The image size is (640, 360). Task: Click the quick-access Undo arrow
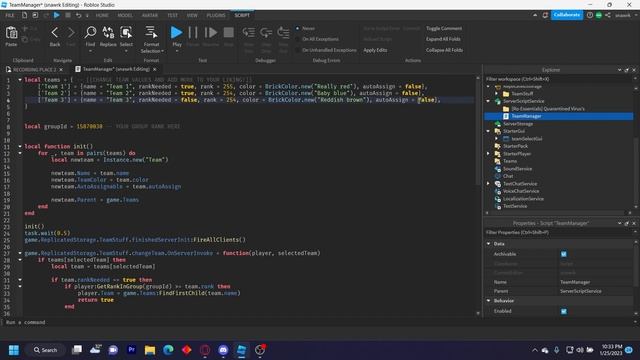pyautogui.click(x=78, y=15)
